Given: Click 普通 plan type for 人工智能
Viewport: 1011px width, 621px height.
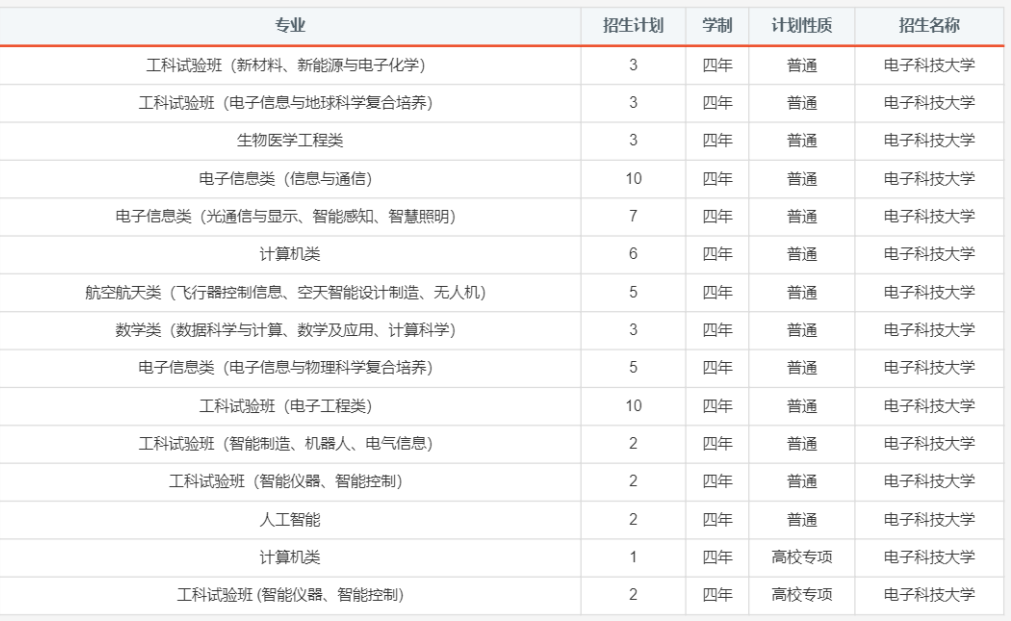Looking at the screenshot, I should pos(802,519).
